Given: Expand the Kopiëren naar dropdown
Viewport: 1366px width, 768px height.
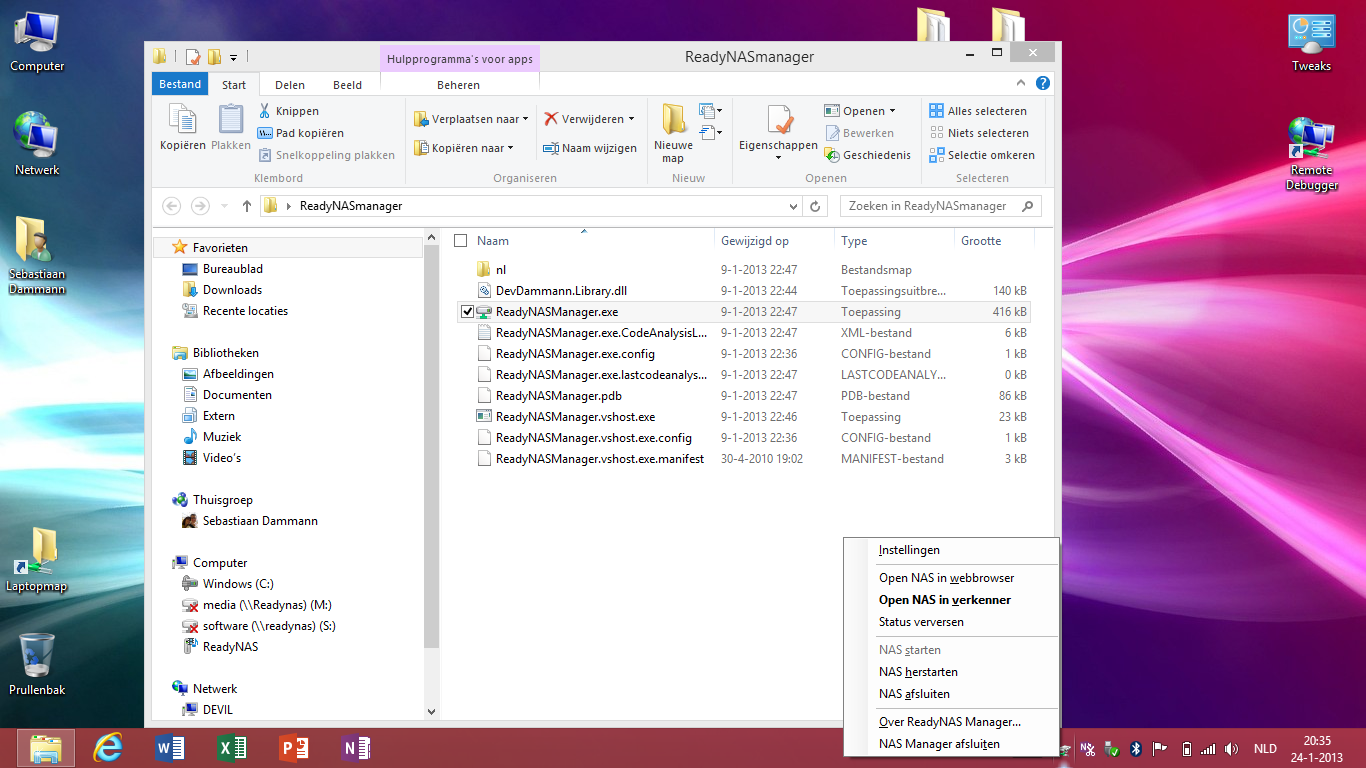Looking at the screenshot, I should [x=510, y=148].
